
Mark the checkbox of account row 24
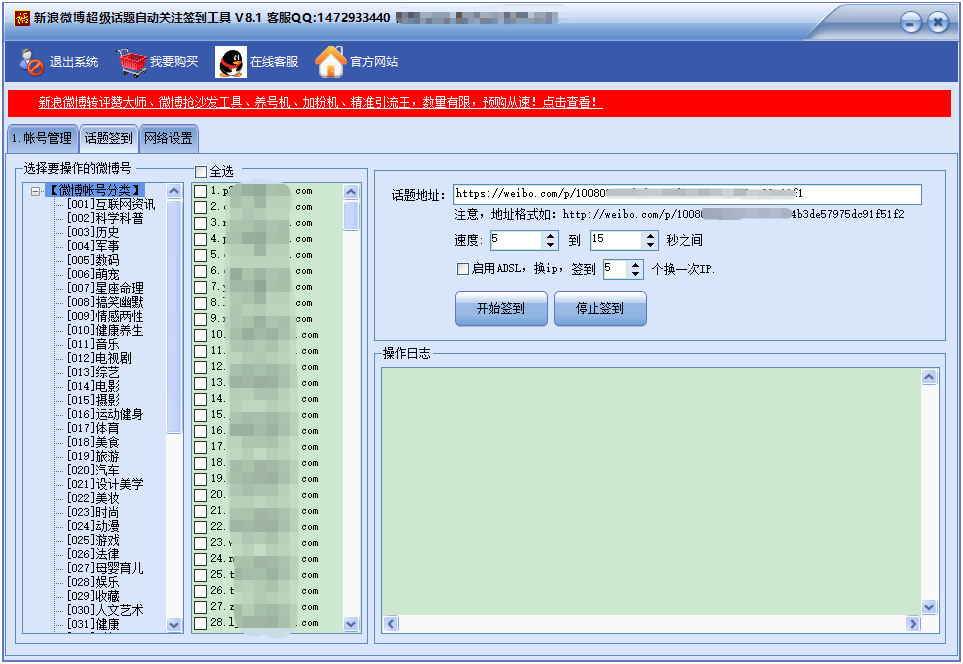coord(200,559)
